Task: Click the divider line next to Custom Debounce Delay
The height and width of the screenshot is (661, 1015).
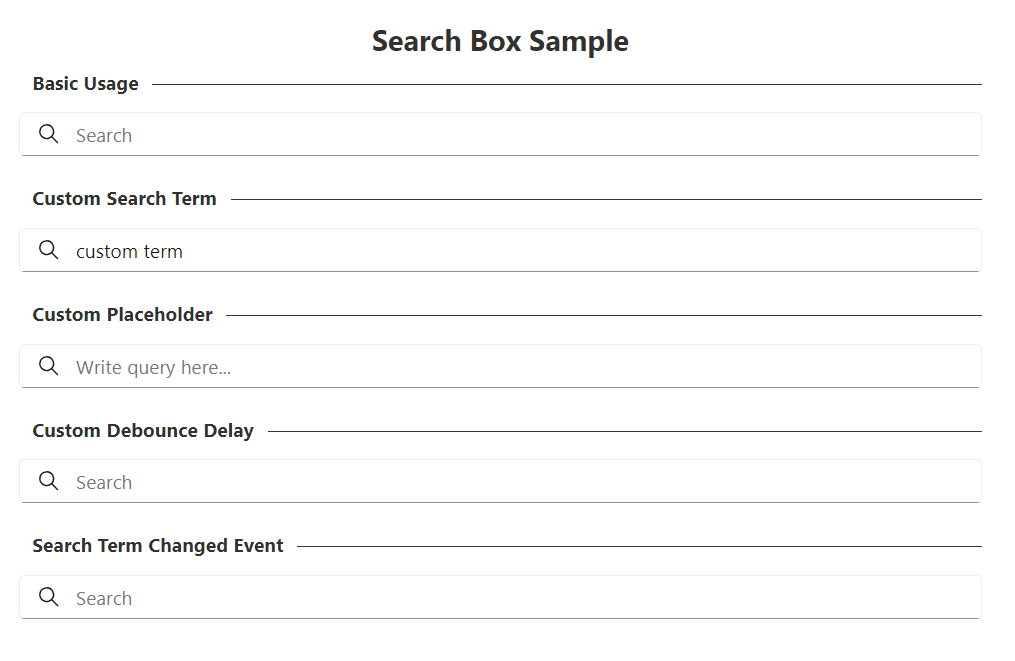Action: tap(624, 432)
